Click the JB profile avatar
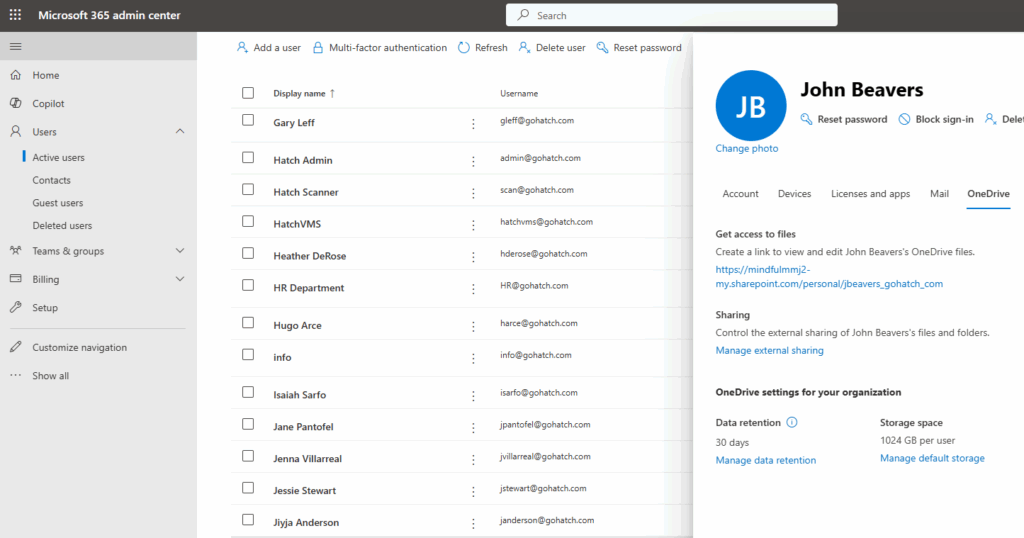Viewport: 1024px width, 538px height. coord(751,106)
